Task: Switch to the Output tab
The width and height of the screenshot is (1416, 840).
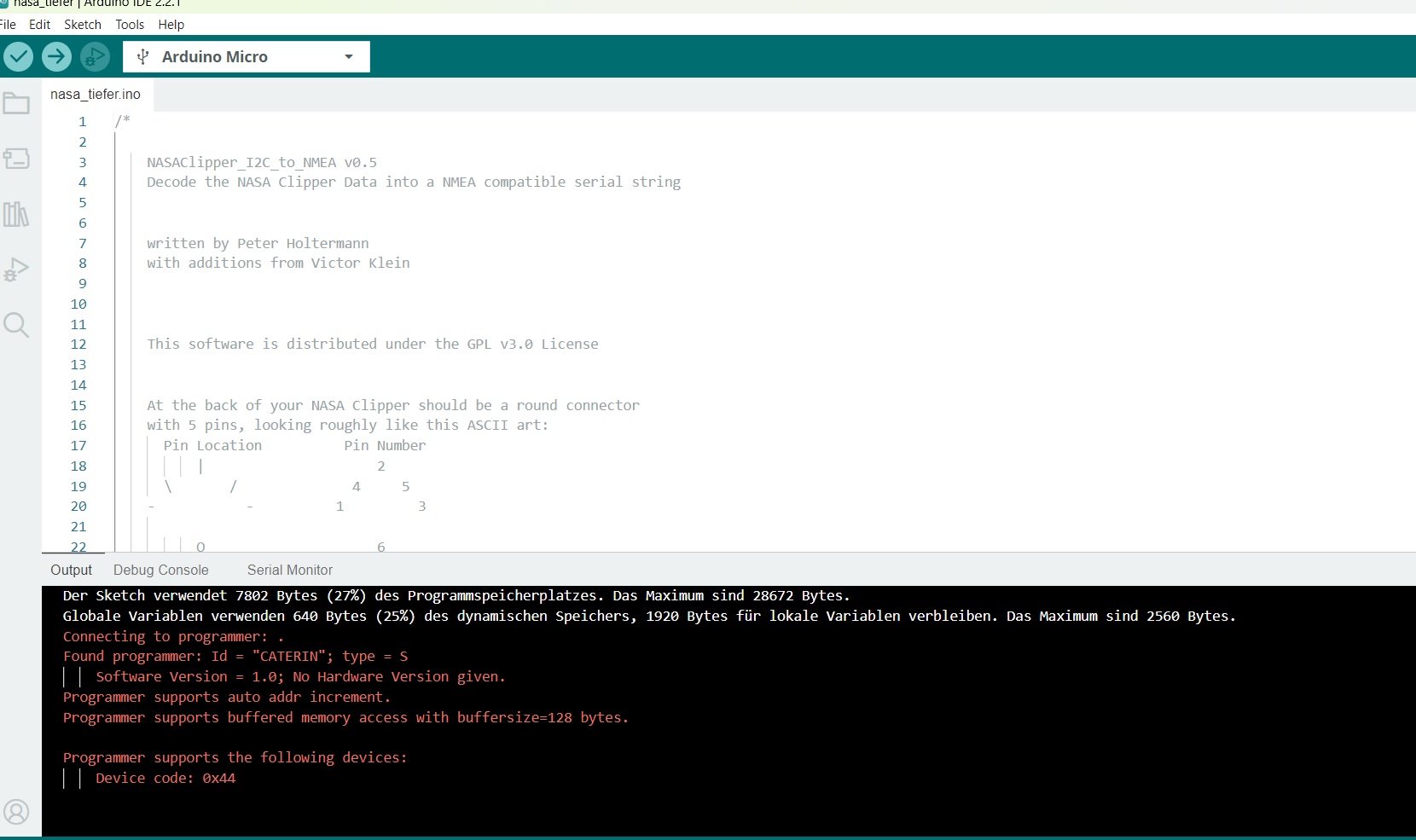Action: (71, 571)
